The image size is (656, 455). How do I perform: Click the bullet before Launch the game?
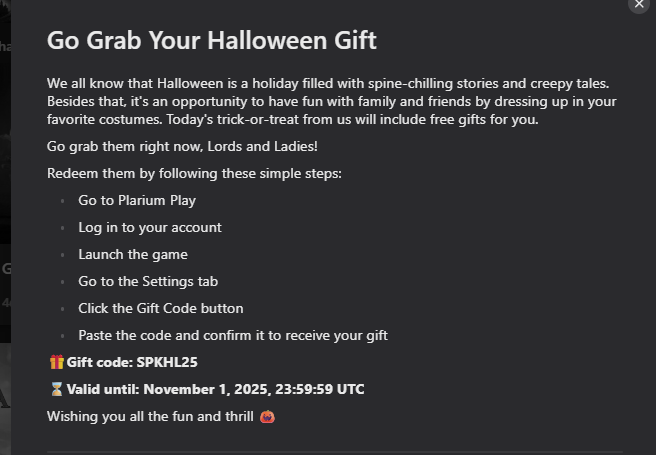pos(62,255)
